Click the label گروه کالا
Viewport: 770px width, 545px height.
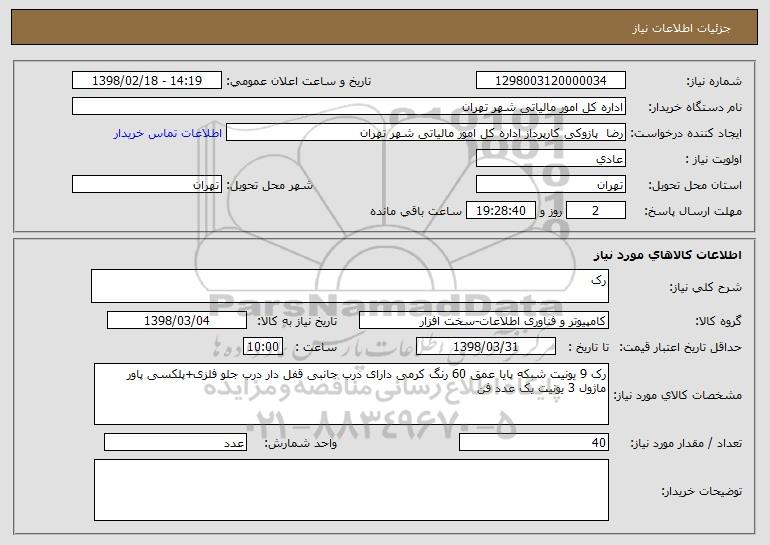tap(718, 322)
